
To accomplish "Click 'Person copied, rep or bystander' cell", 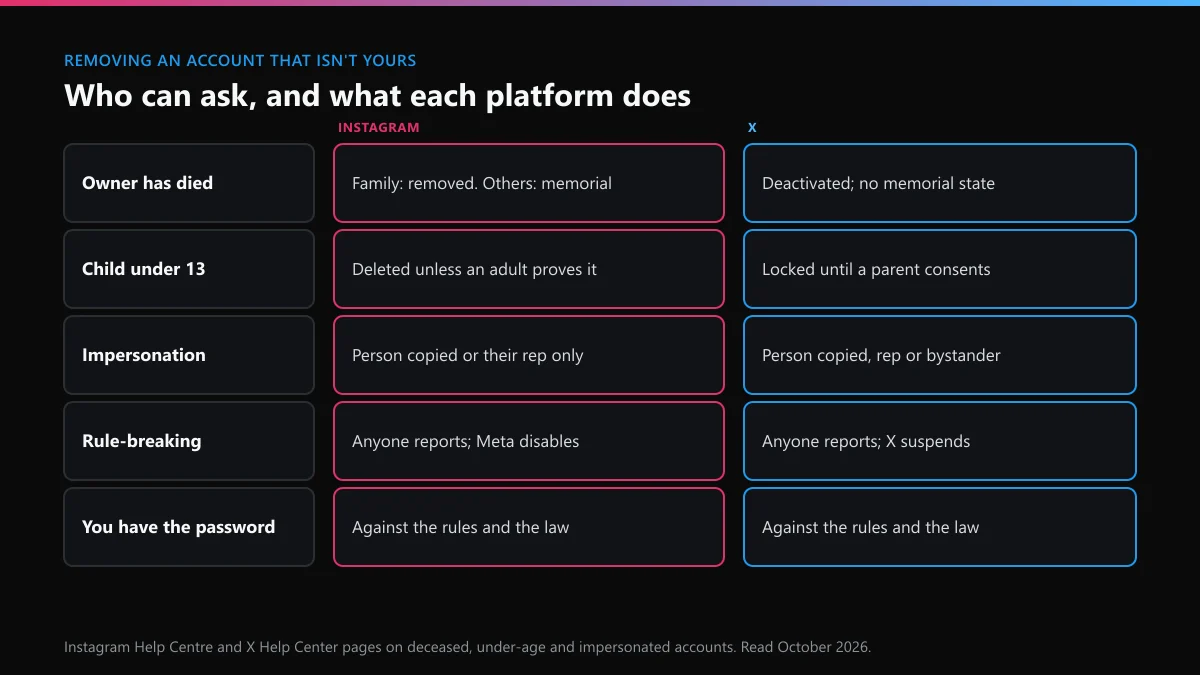I will click(940, 355).
